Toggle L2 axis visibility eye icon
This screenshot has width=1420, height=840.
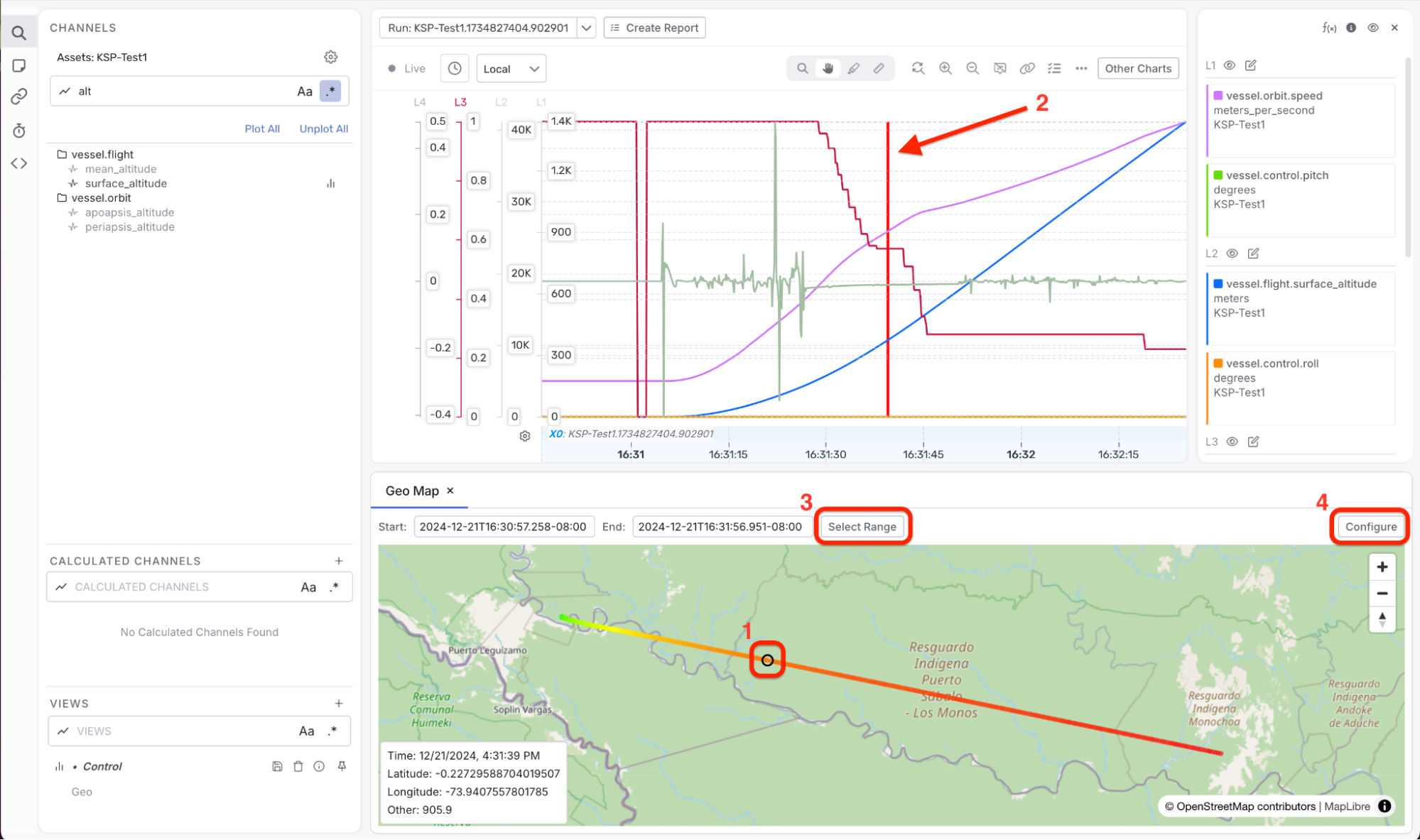(x=1232, y=253)
